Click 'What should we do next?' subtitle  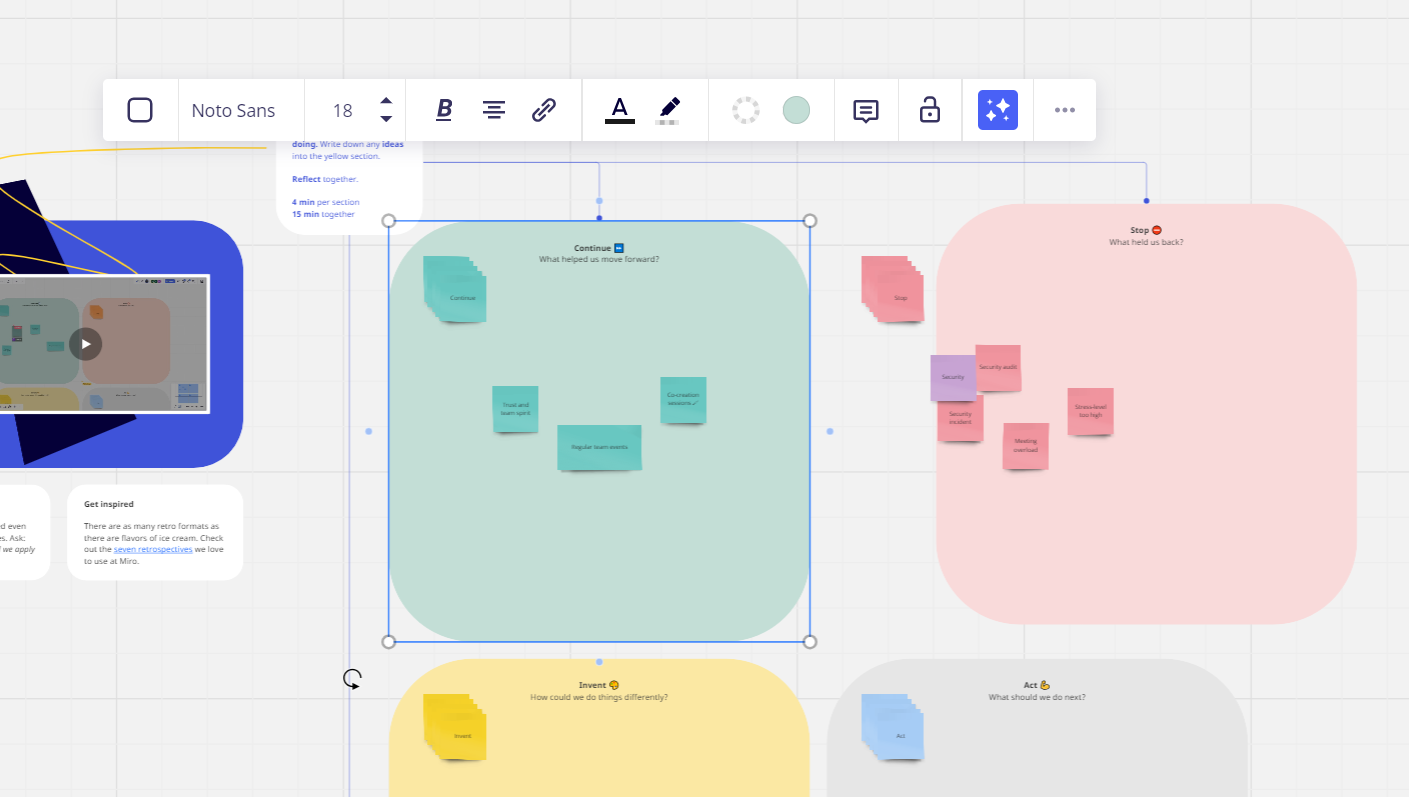(x=1037, y=697)
